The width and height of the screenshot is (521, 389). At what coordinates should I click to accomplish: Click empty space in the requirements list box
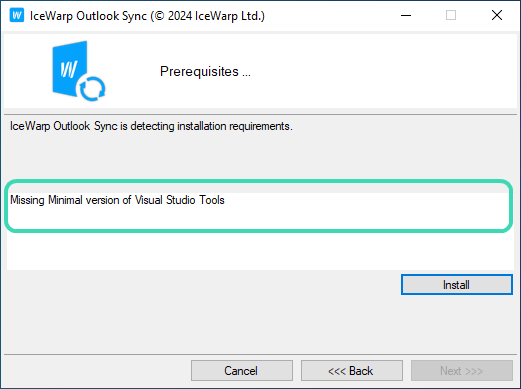tap(260, 250)
